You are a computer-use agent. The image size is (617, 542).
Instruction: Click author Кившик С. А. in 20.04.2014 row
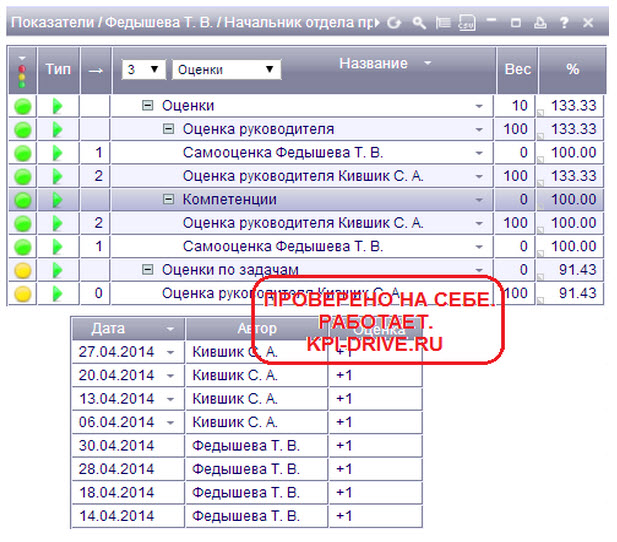click(x=235, y=376)
